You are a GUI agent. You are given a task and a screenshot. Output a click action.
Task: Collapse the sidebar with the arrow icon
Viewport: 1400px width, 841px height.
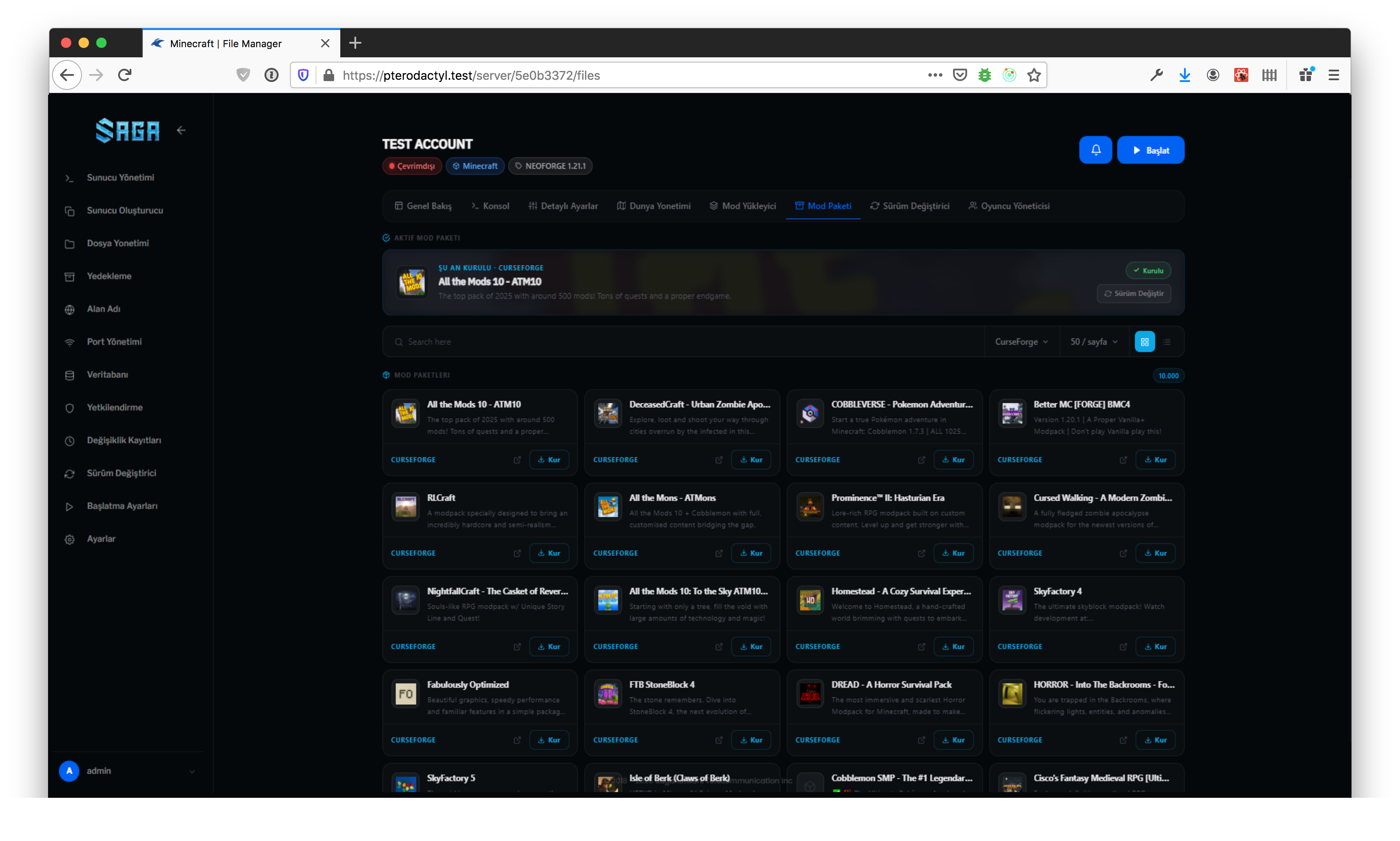(x=181, y=130)
